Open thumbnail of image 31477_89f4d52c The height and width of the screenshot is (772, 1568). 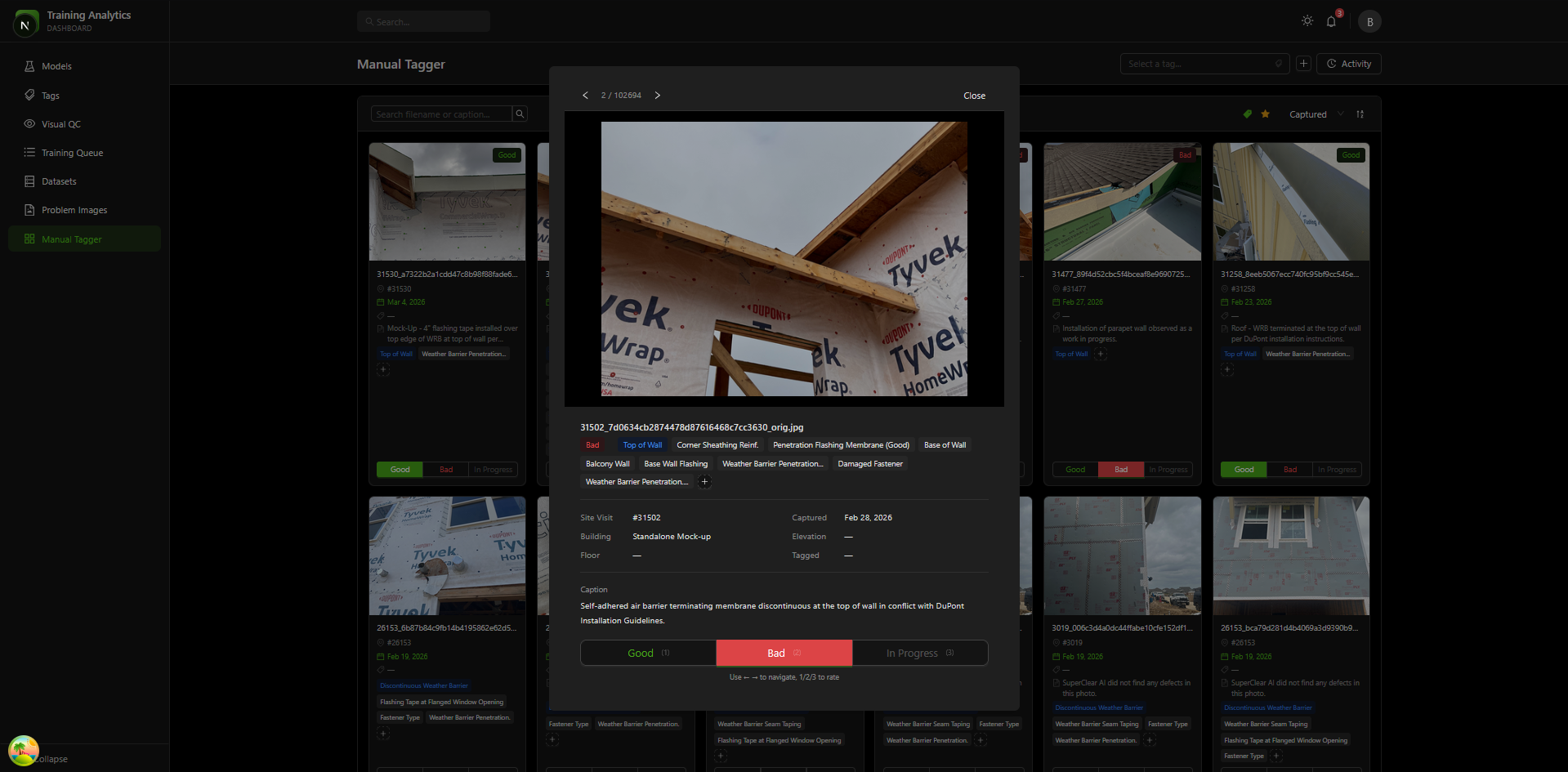pyautogui.click(x=1122, y=202)
